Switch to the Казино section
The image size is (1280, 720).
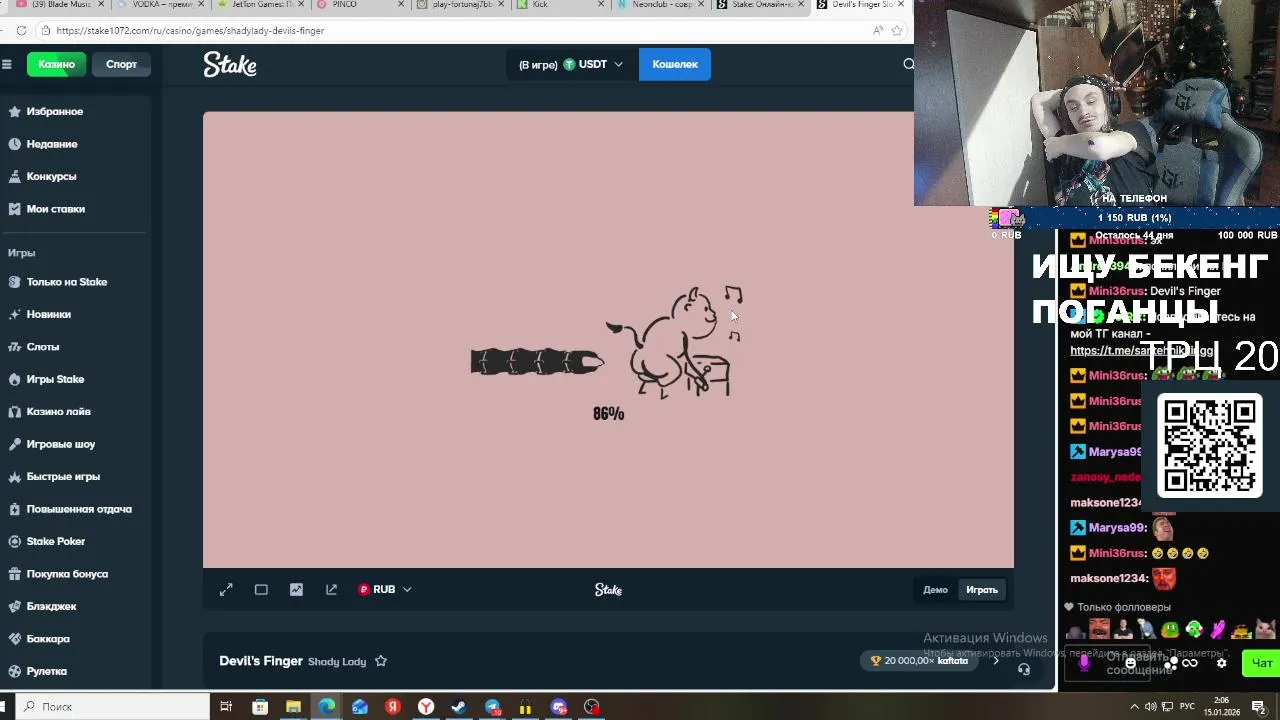pos(57,64)
